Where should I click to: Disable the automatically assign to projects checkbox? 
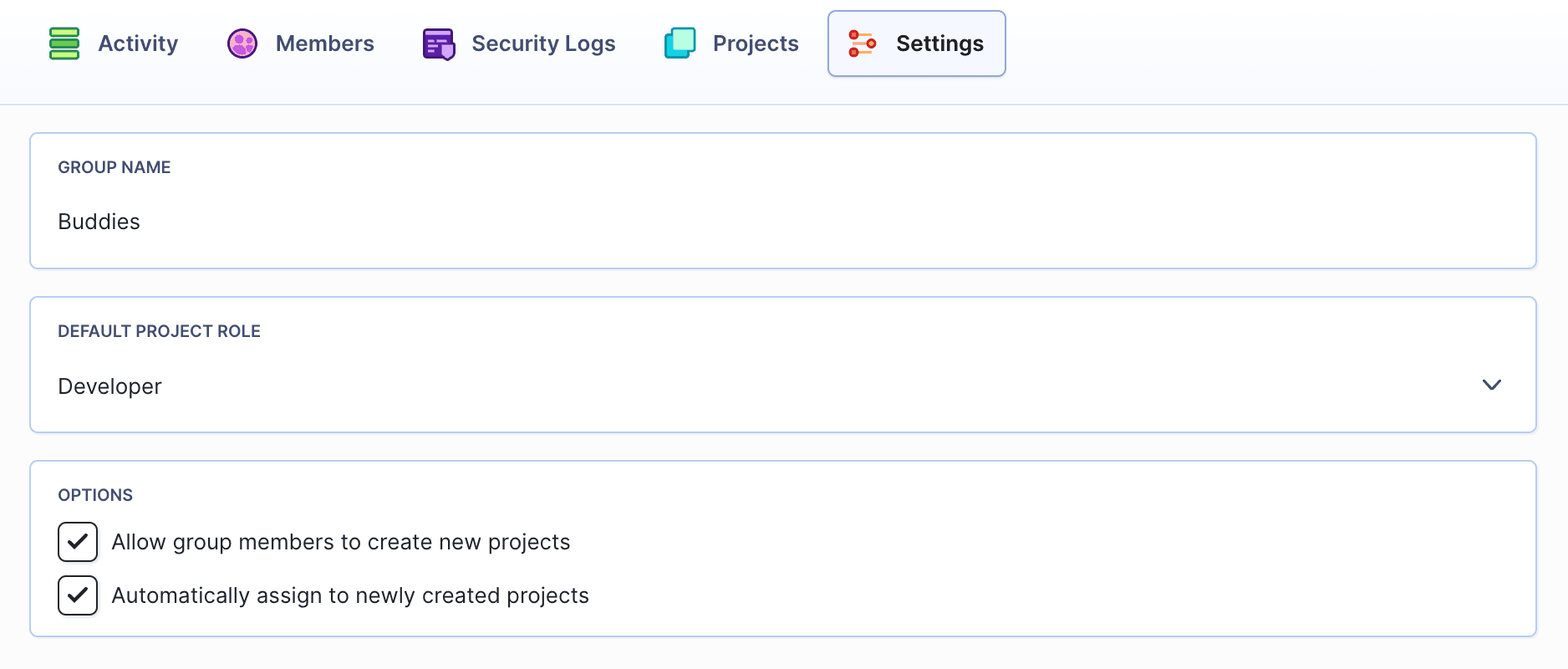click(x=78, y=595)
